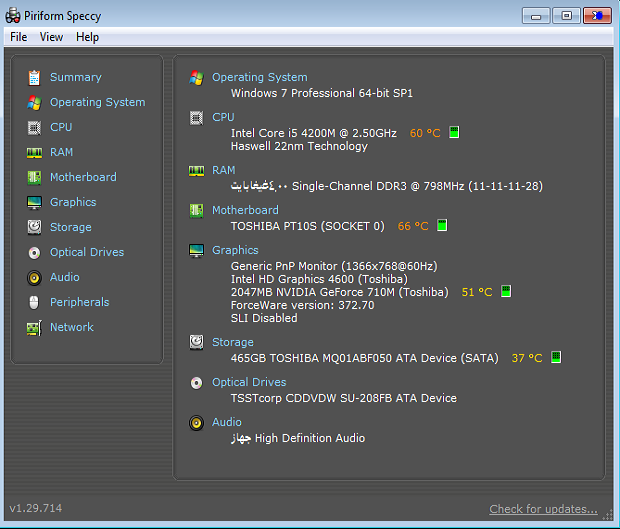Select Operating System in the sidebar
This screenshot has height=529, width=620.
click(97, 102)
